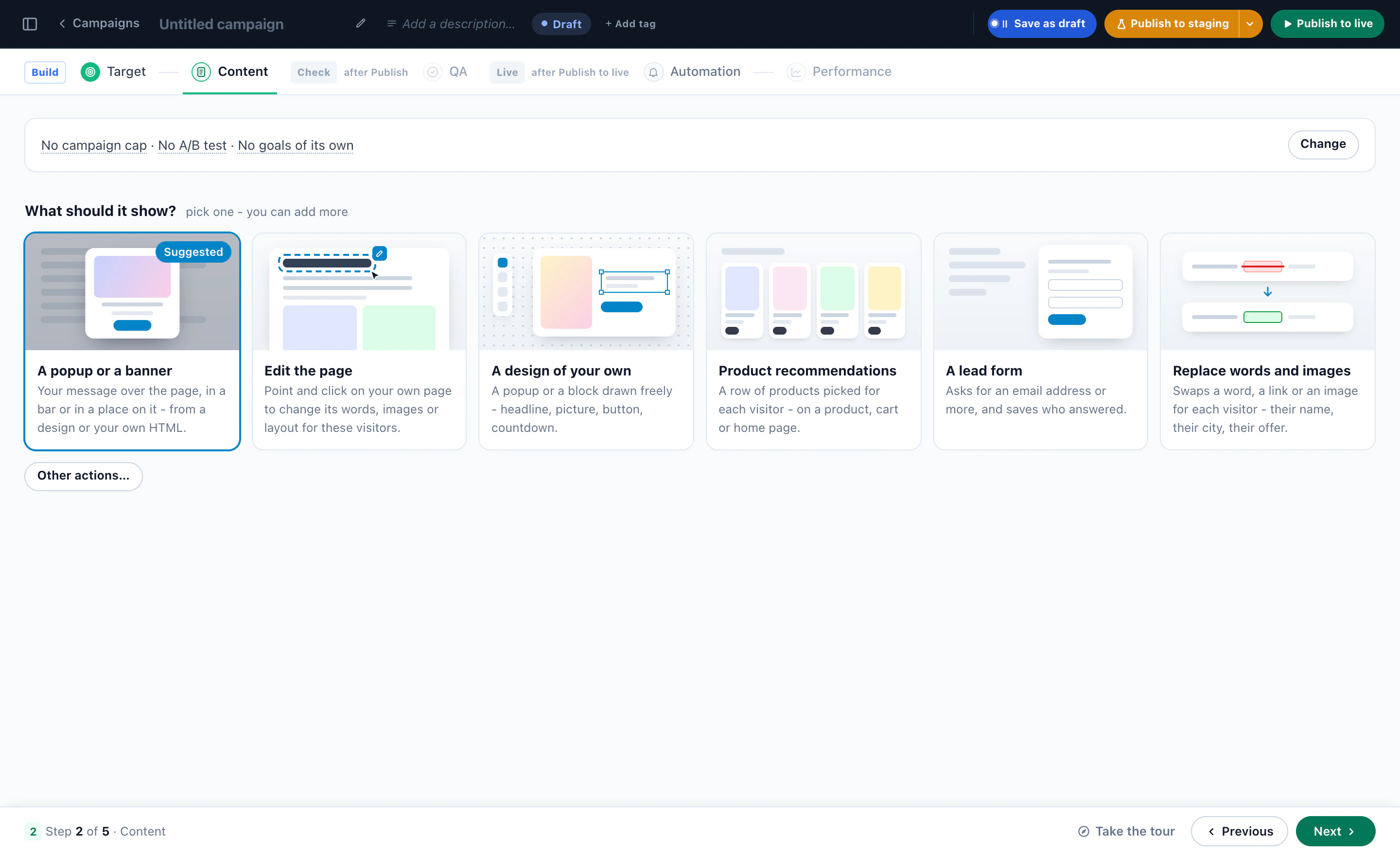Click the Content step document icon
This screenshot has width=1400, height=856.
[x=201, y=71]
